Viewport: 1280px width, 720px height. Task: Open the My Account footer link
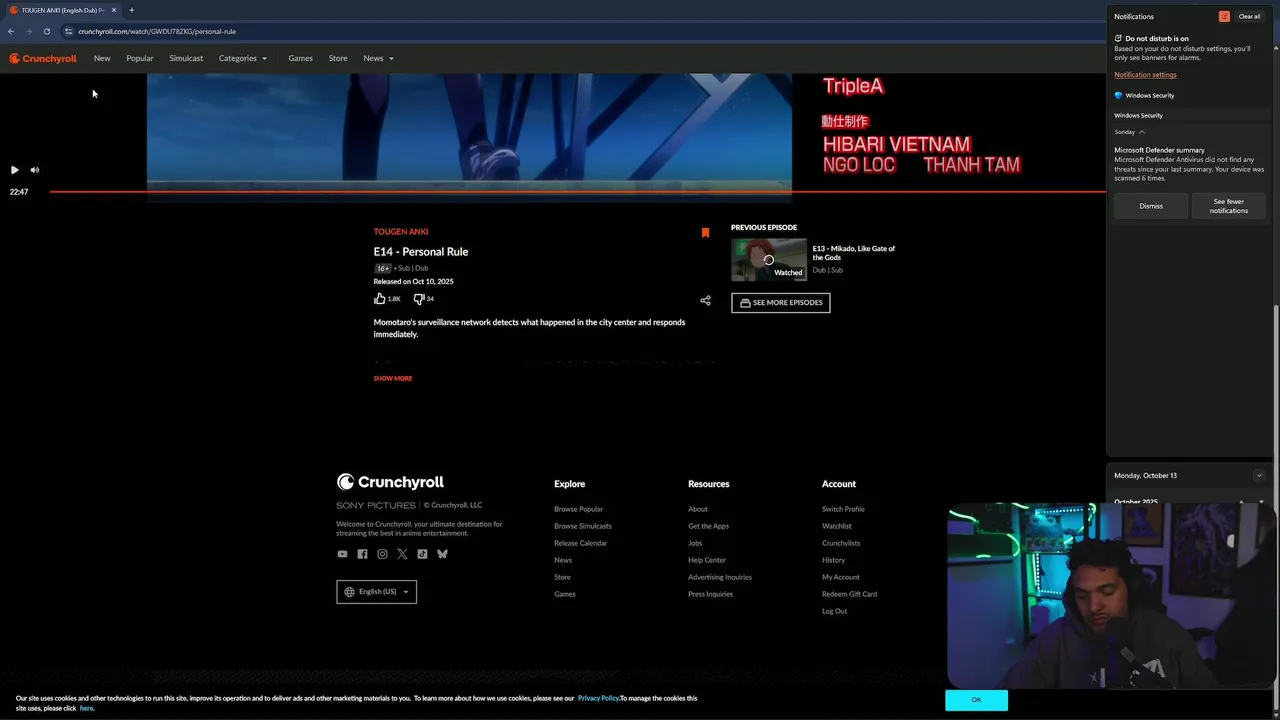[x=840, y=577]
